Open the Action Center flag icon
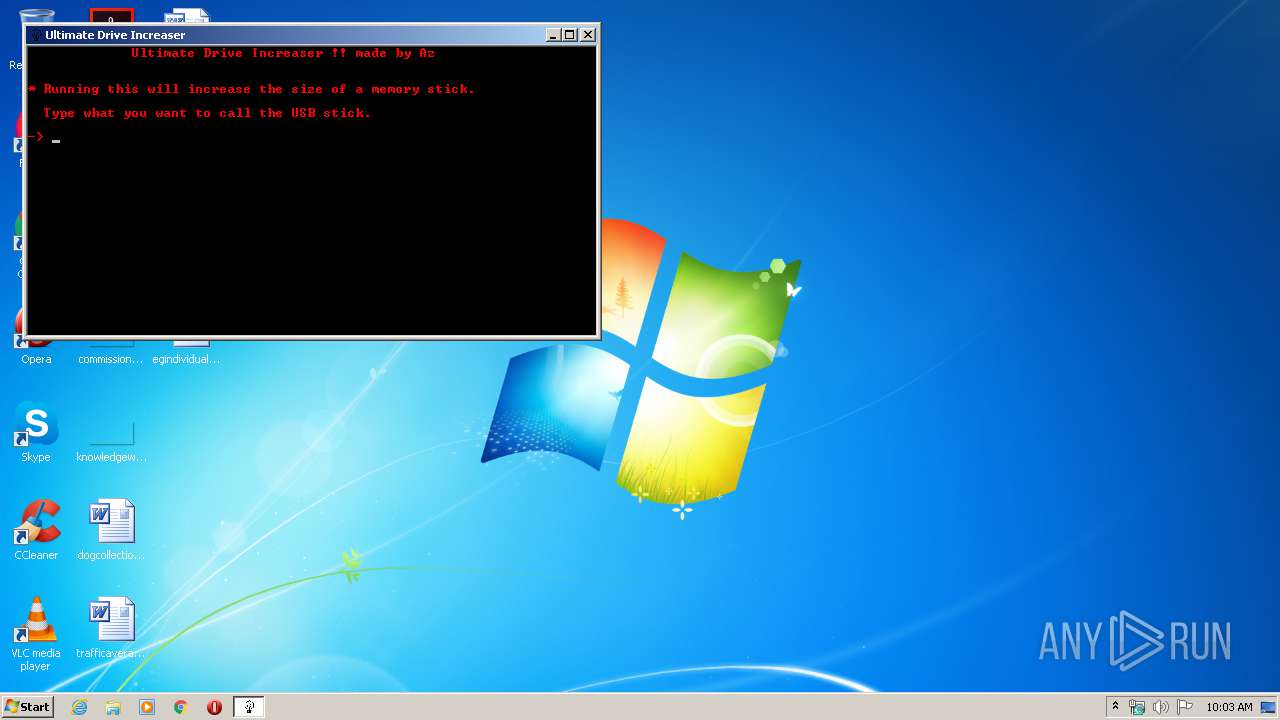1280x720 pixels. pos(1185,707)
